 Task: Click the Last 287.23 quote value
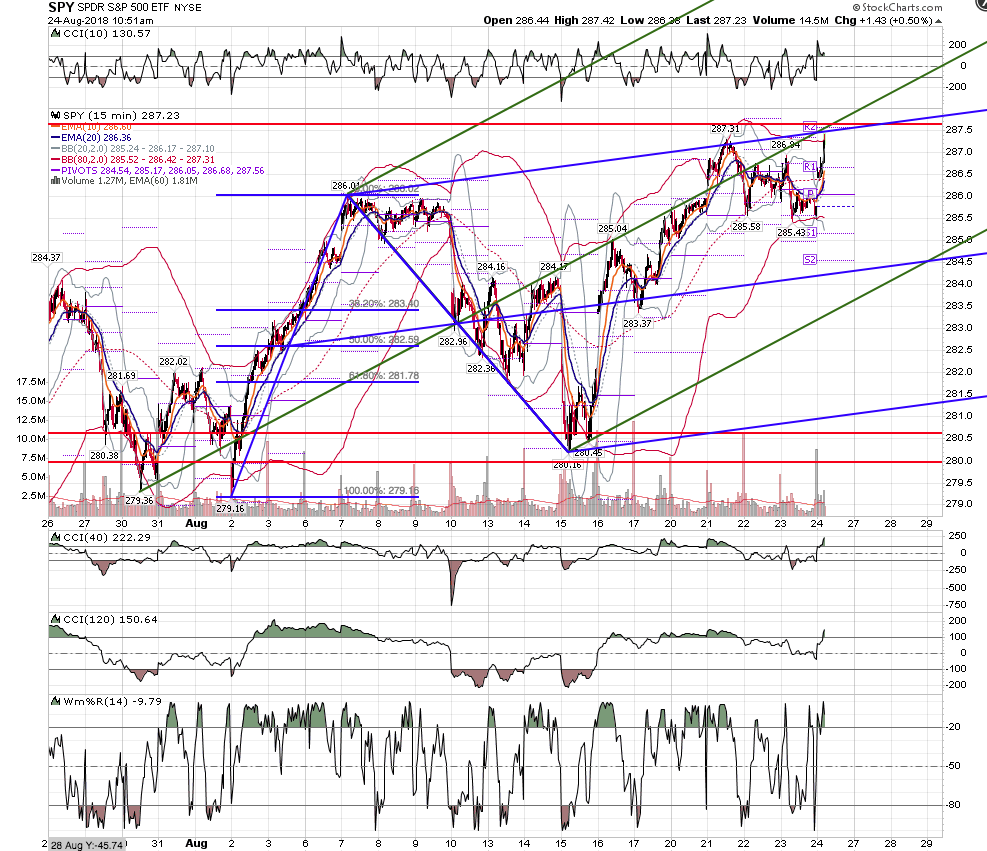[x=716, y=21]
